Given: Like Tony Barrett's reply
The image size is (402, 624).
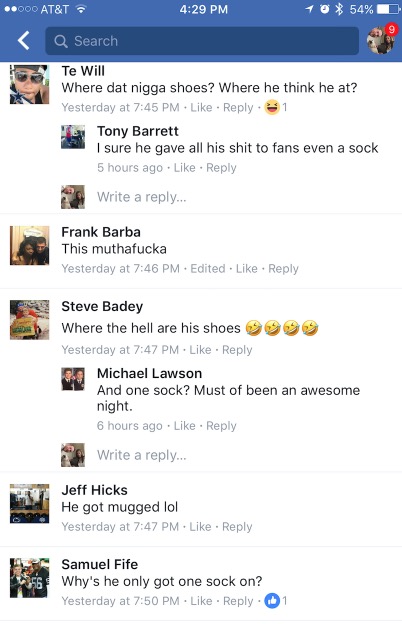Looking at the screenshot, I should (185, 168).
